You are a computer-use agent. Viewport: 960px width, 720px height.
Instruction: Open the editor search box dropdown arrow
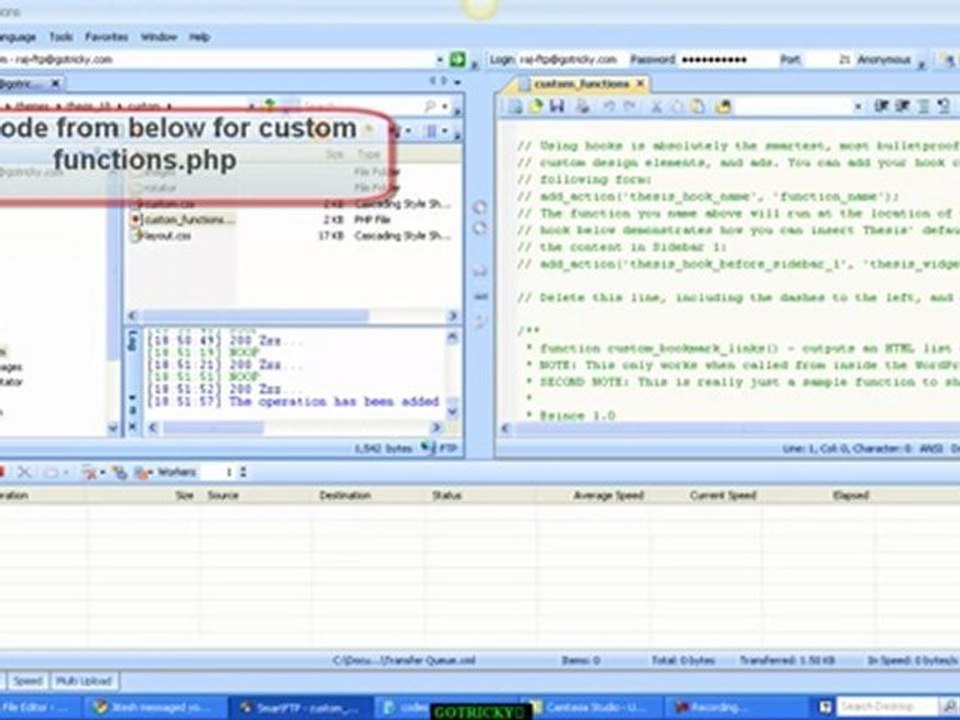[858, 107]
